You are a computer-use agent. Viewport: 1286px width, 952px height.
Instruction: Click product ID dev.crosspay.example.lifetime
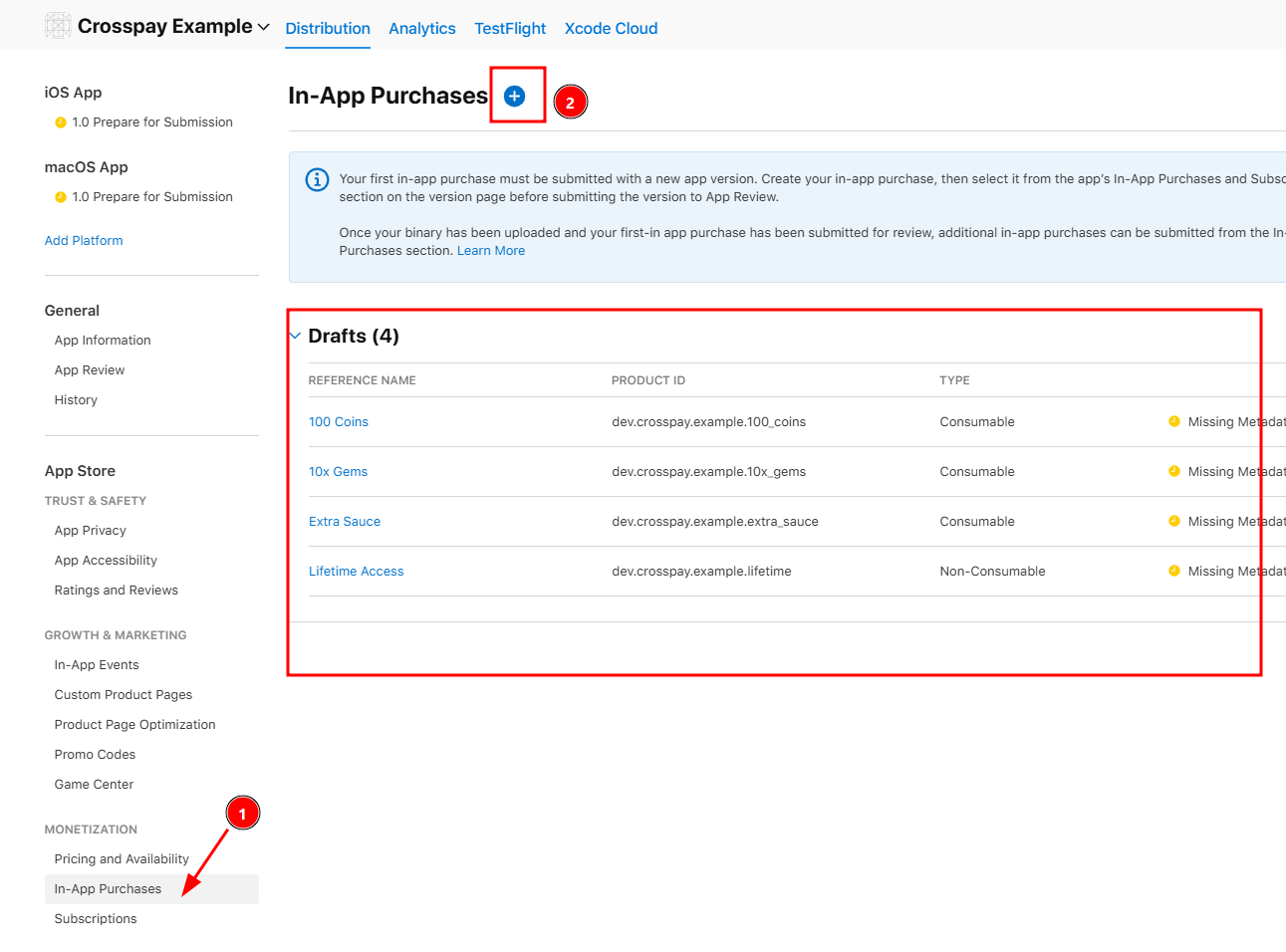point(701,572)
